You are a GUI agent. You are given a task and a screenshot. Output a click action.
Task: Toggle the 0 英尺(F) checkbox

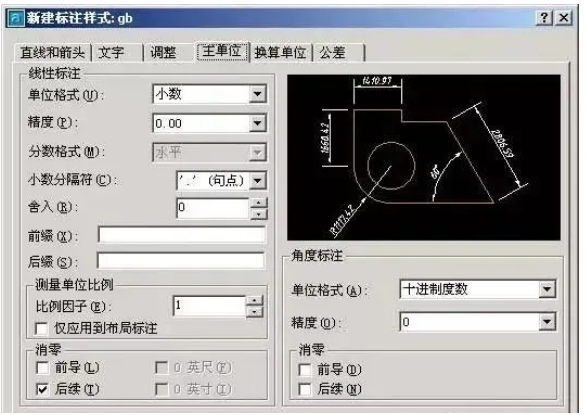pyautogui.click(x=161, y=368)
